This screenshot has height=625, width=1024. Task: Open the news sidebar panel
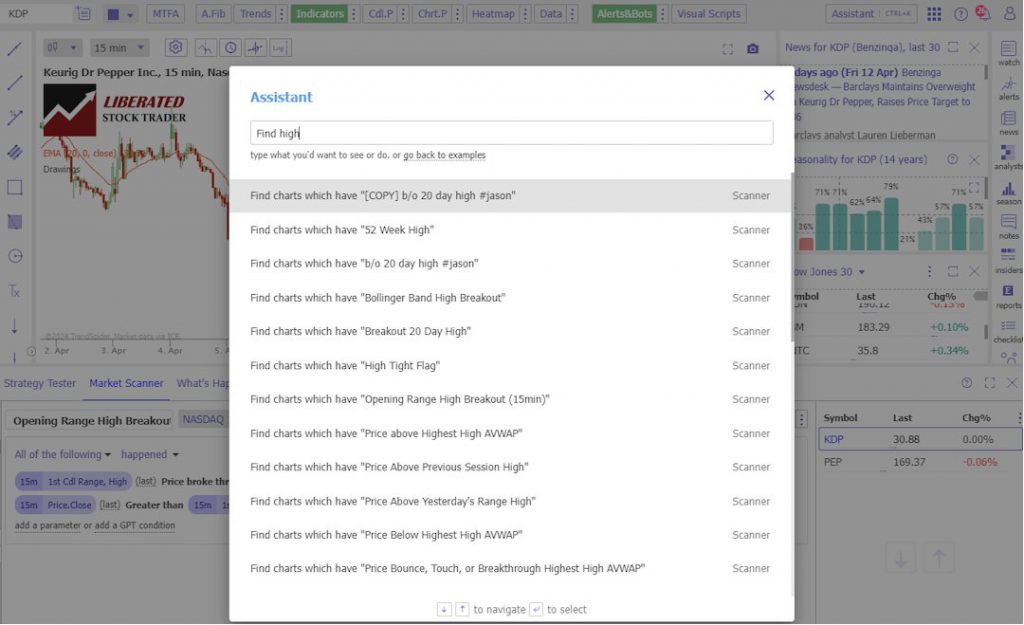pos(1008,123)
